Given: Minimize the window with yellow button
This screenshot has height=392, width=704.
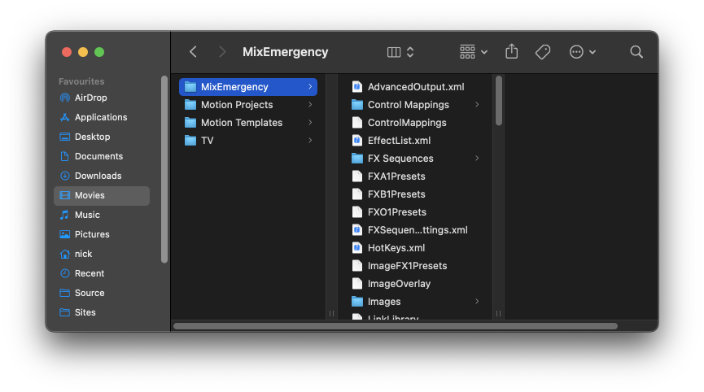Looking at the screenshot, I should click(x=83, y=52).
